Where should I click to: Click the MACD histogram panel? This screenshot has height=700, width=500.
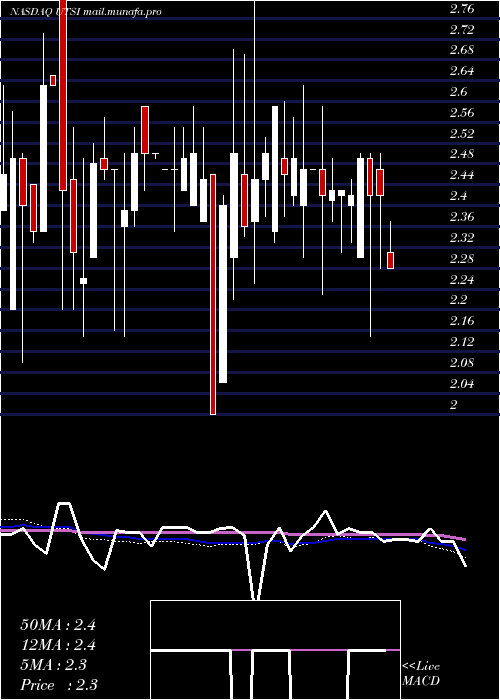tap(275, 650)
